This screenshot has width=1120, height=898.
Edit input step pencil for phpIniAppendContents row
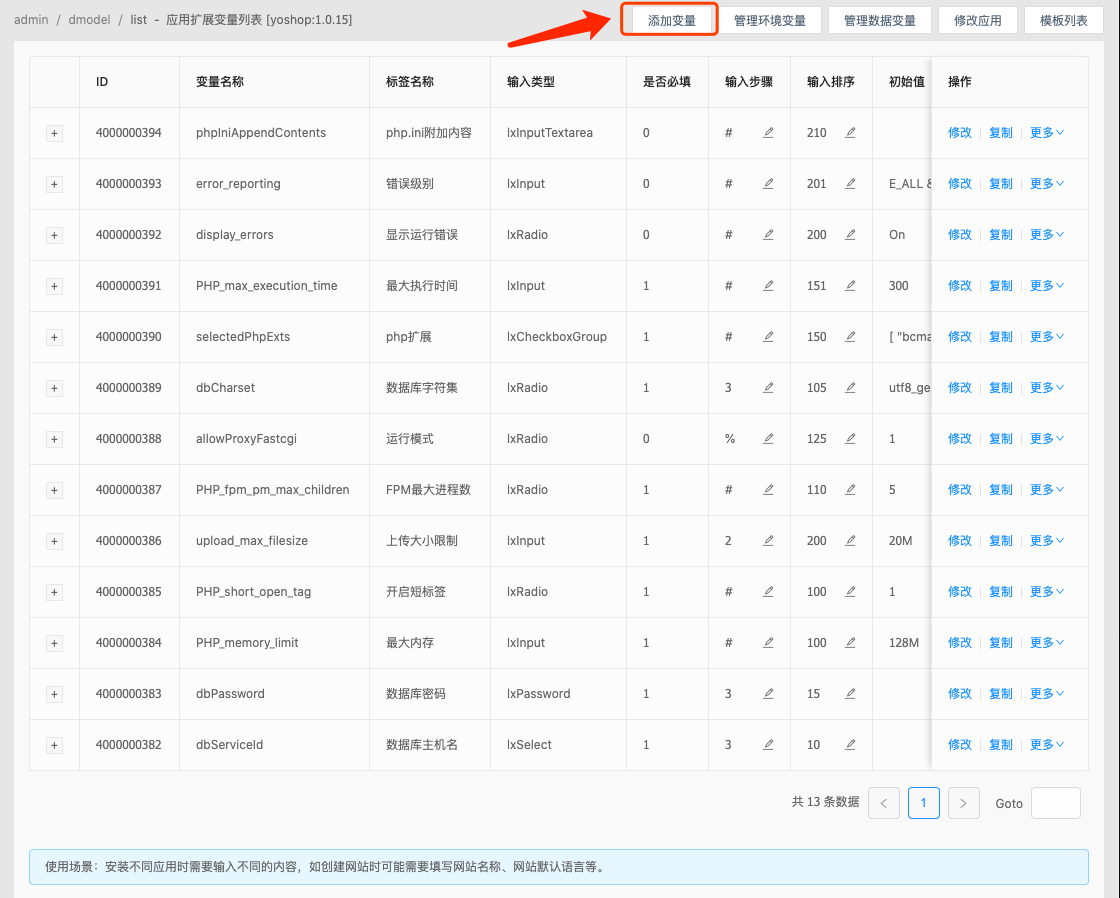768,133
